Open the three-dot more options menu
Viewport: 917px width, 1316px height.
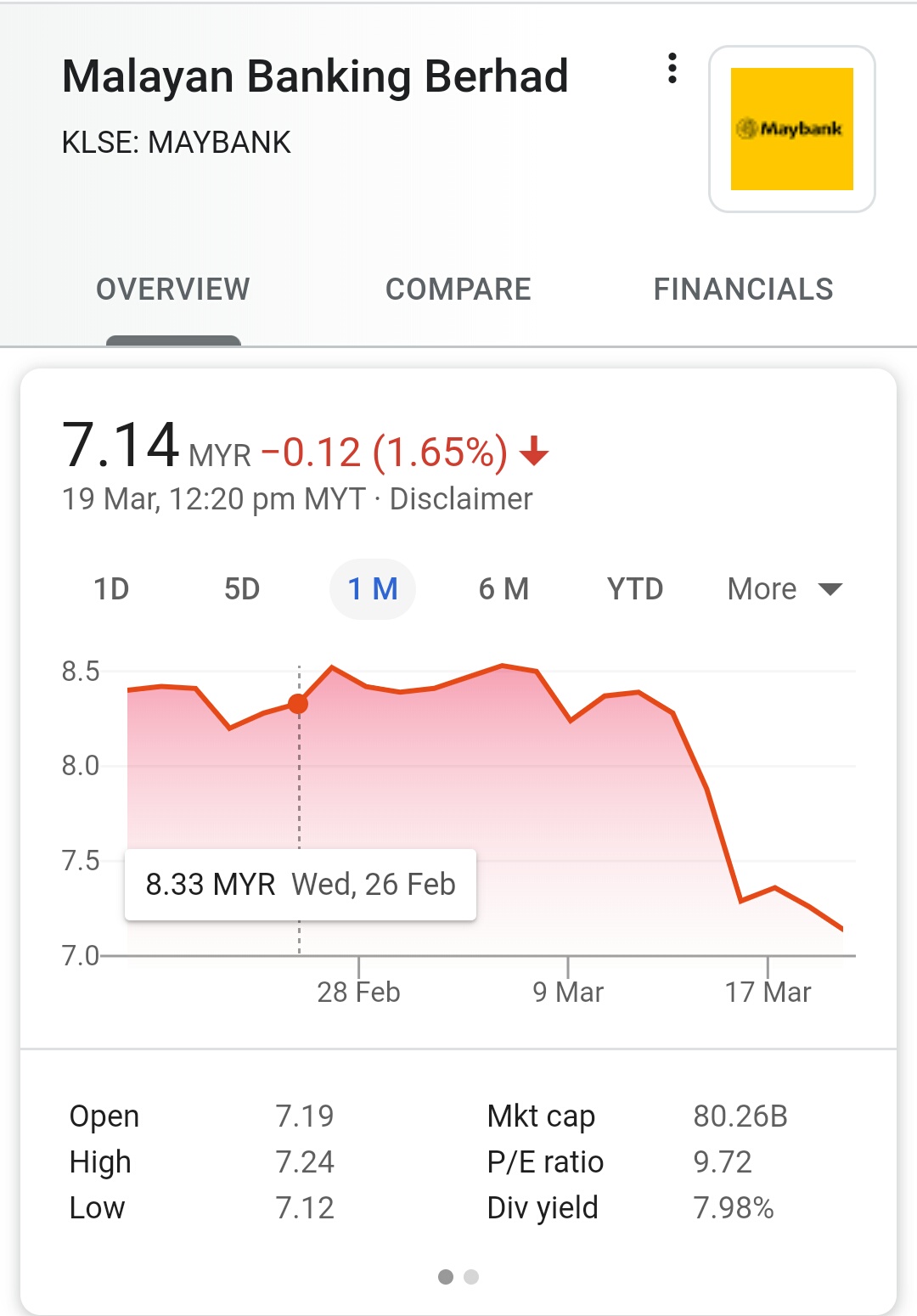(672, 69)
